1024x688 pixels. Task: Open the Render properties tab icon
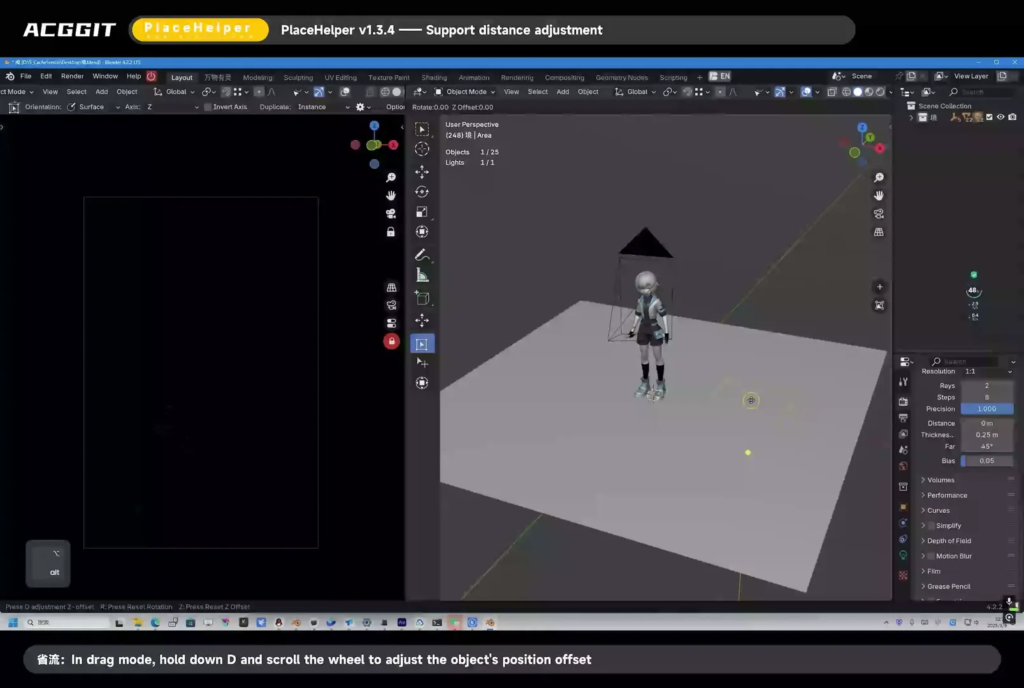pos(903,401)
